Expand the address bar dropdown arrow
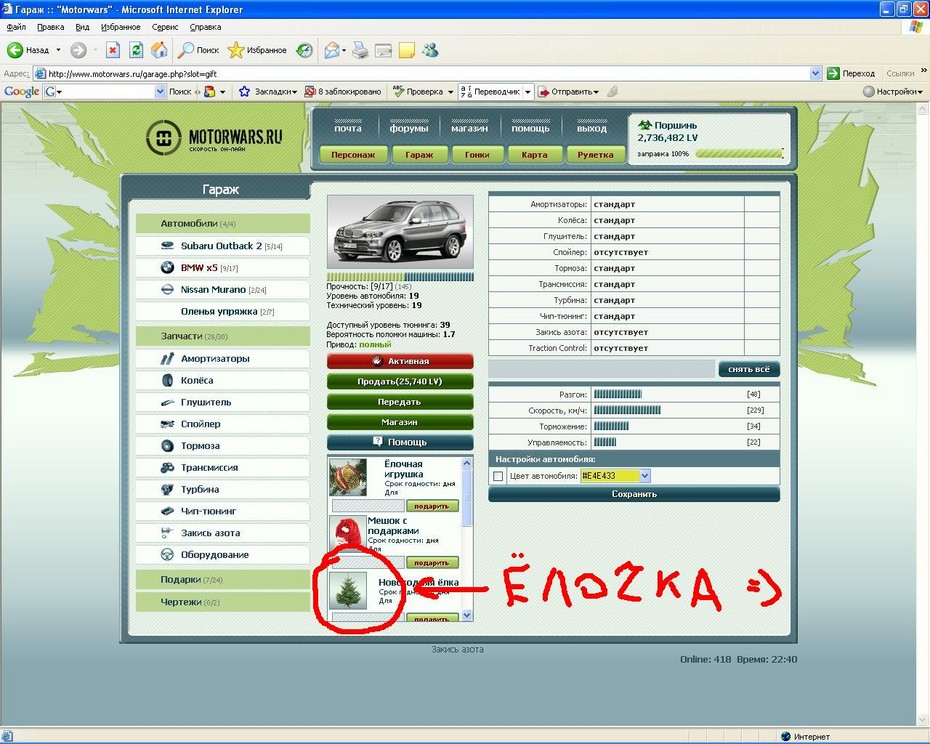 [x=816, y=74]
